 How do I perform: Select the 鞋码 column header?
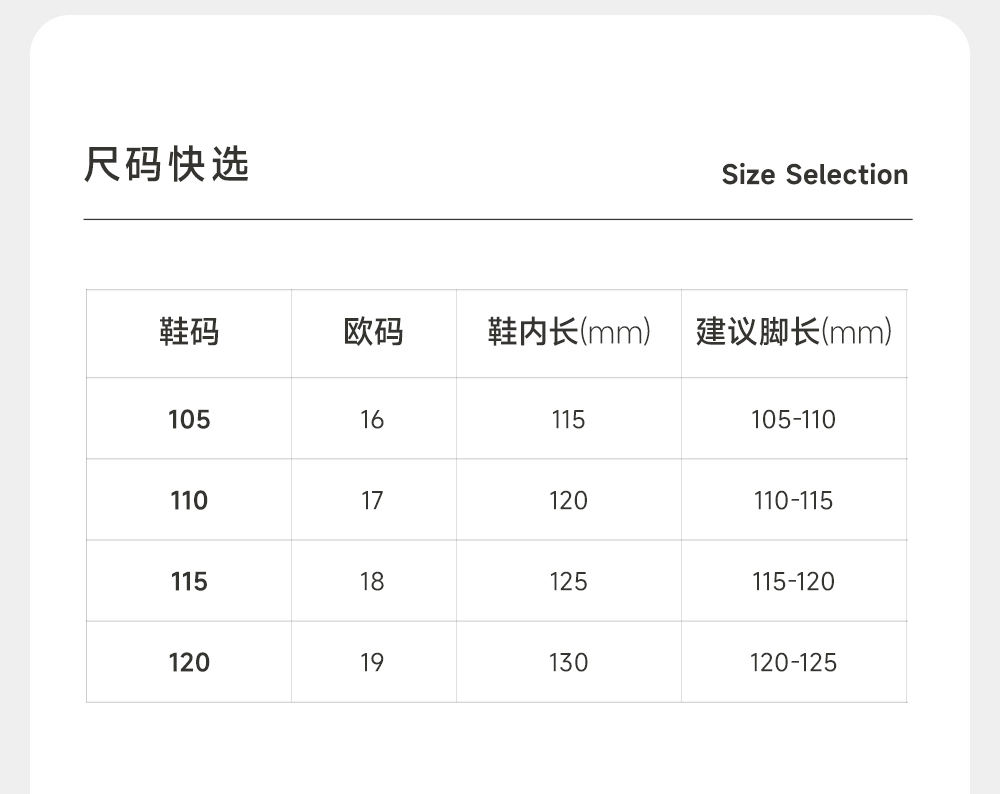coord(189,332)
